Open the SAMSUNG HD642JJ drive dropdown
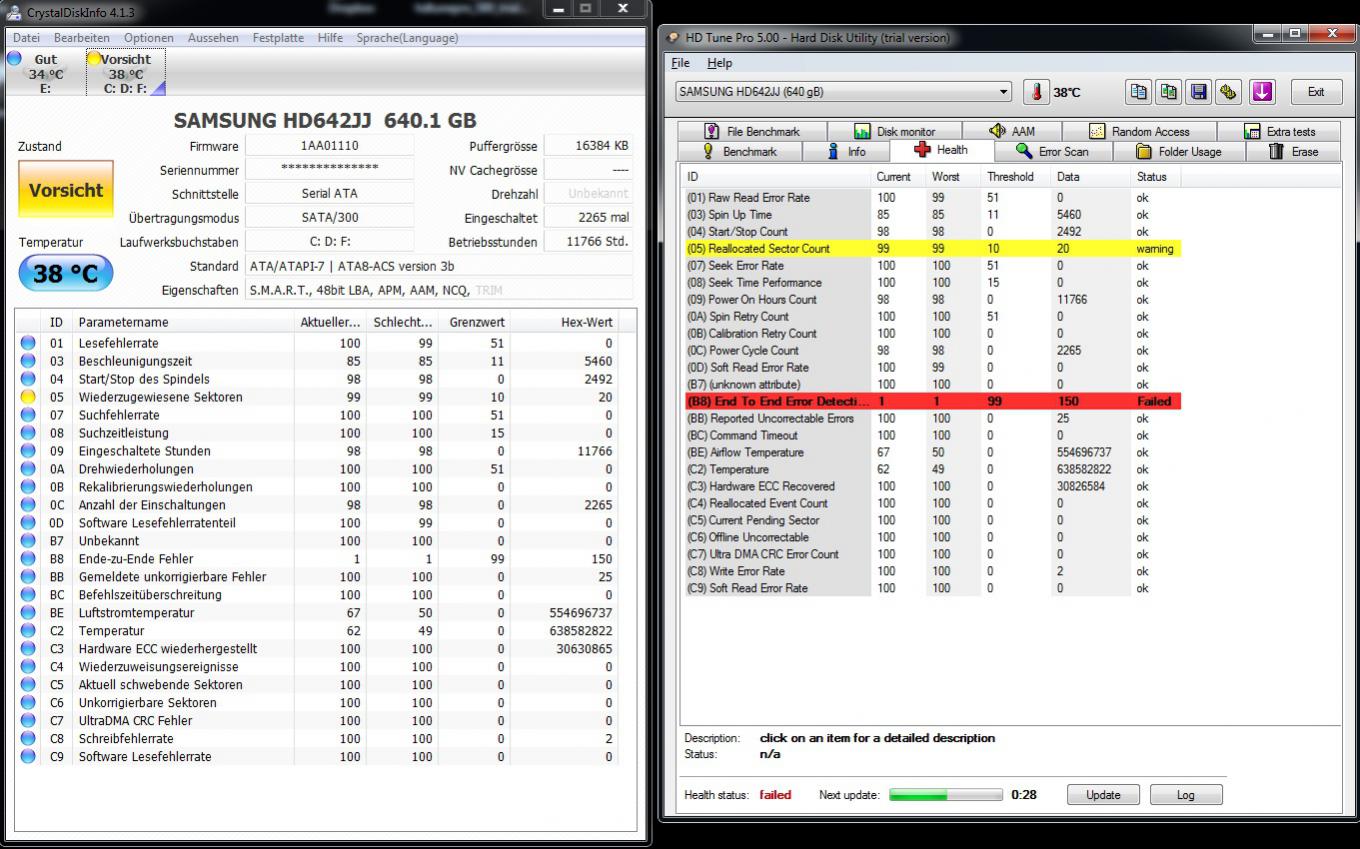The width and height of the screenshot is (1360, 849). tap(844, 92)
